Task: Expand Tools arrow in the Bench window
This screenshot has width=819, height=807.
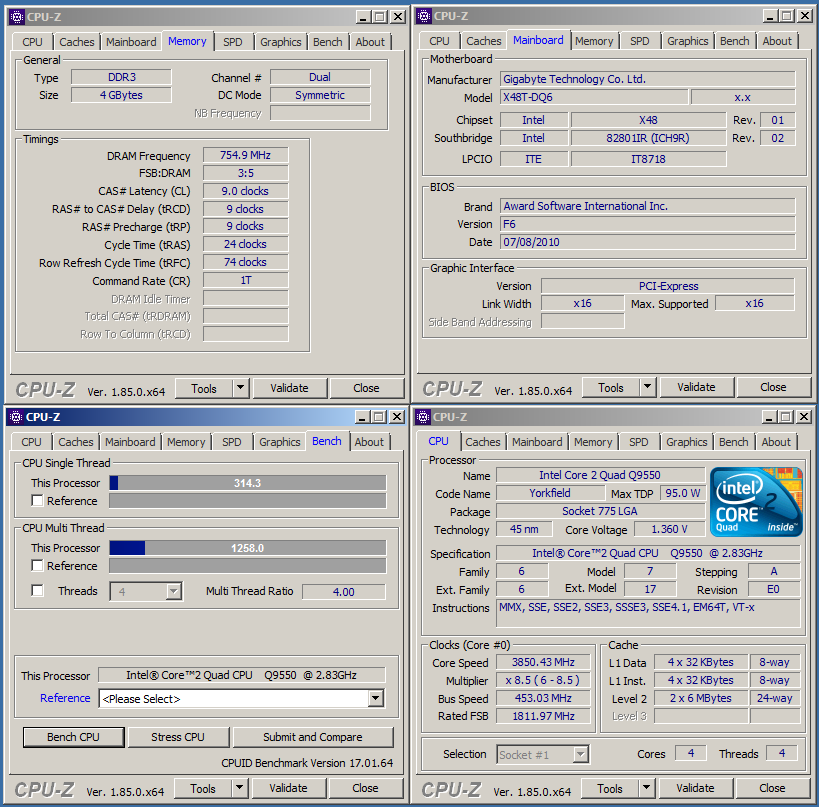Action: pyautogui.click(x=240, y=788)
